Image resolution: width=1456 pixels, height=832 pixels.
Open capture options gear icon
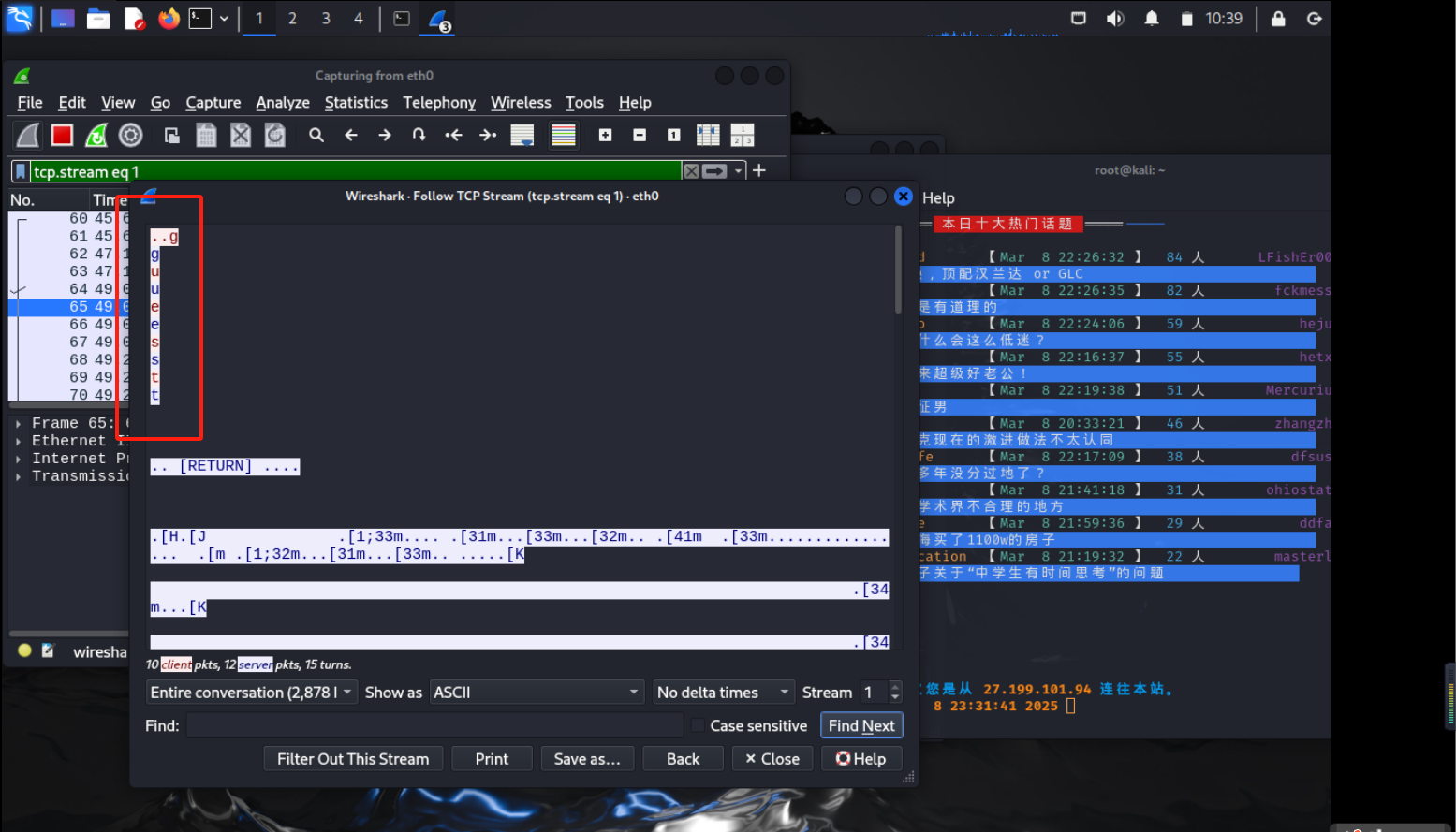131,136
